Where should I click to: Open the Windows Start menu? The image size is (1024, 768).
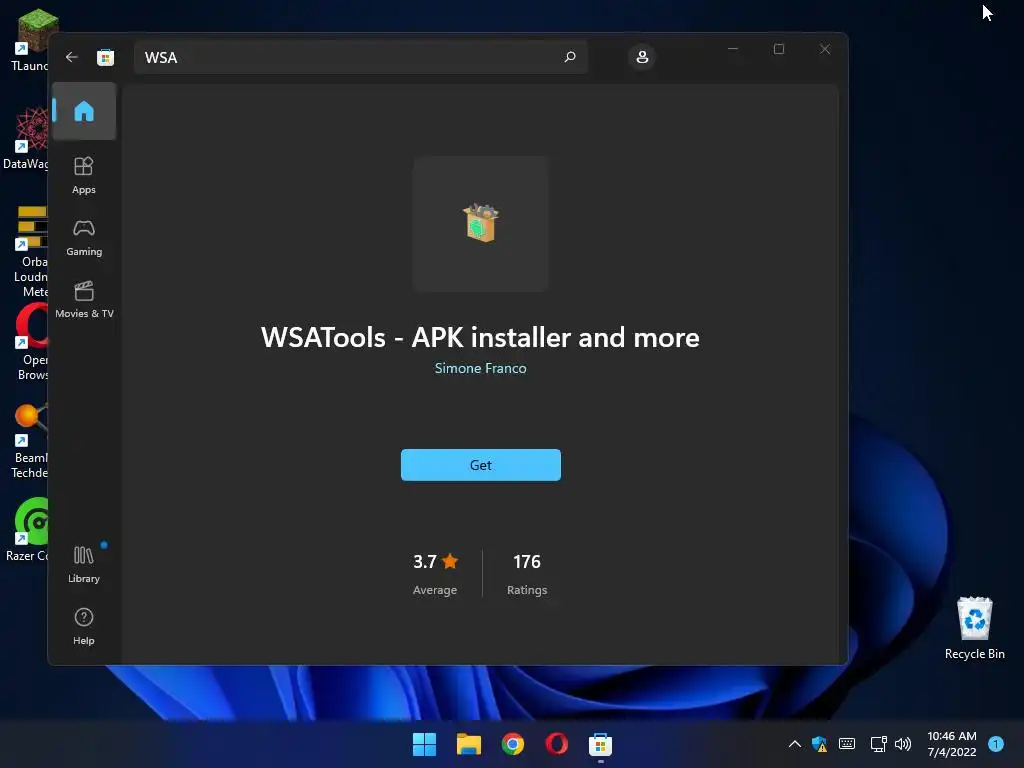pyautogui.click(x=424, y=744)
